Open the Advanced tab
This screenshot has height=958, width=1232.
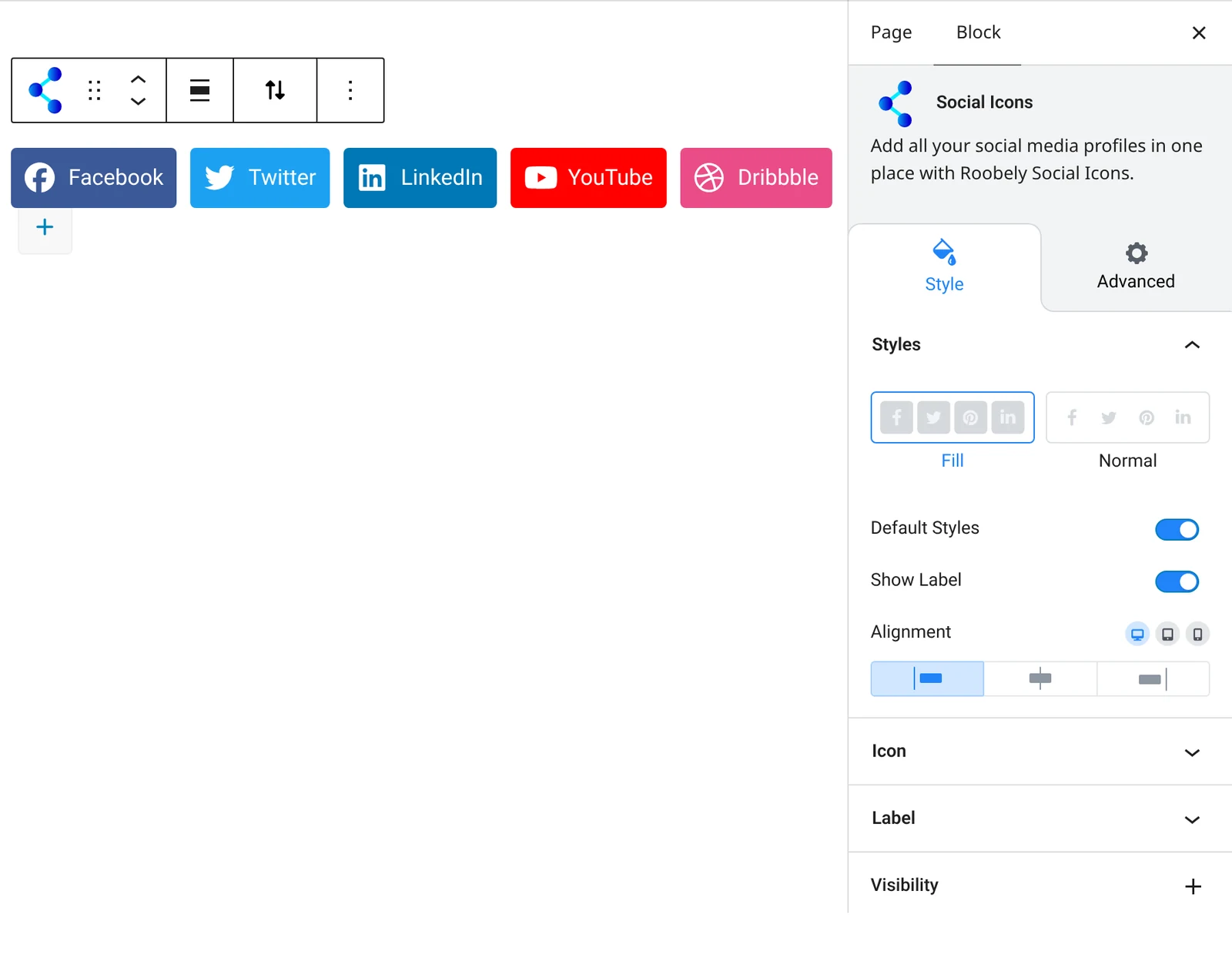coord(1136,267)
